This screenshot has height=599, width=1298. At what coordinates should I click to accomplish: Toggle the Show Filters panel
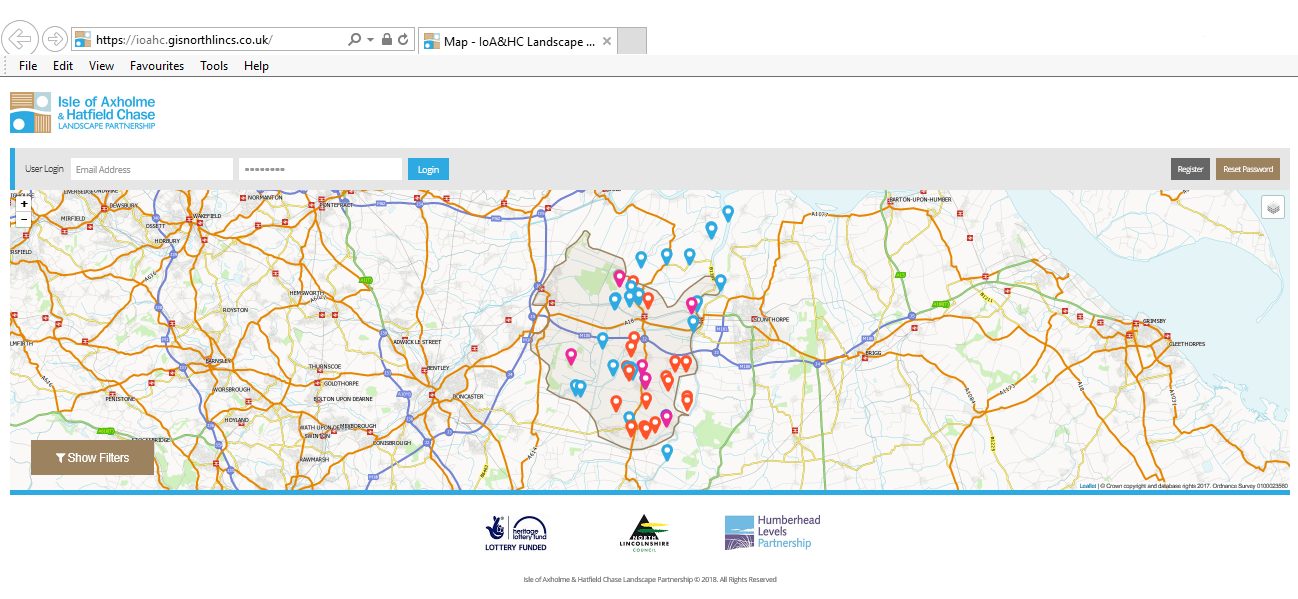pyautogui.click(x=92, y=457)
